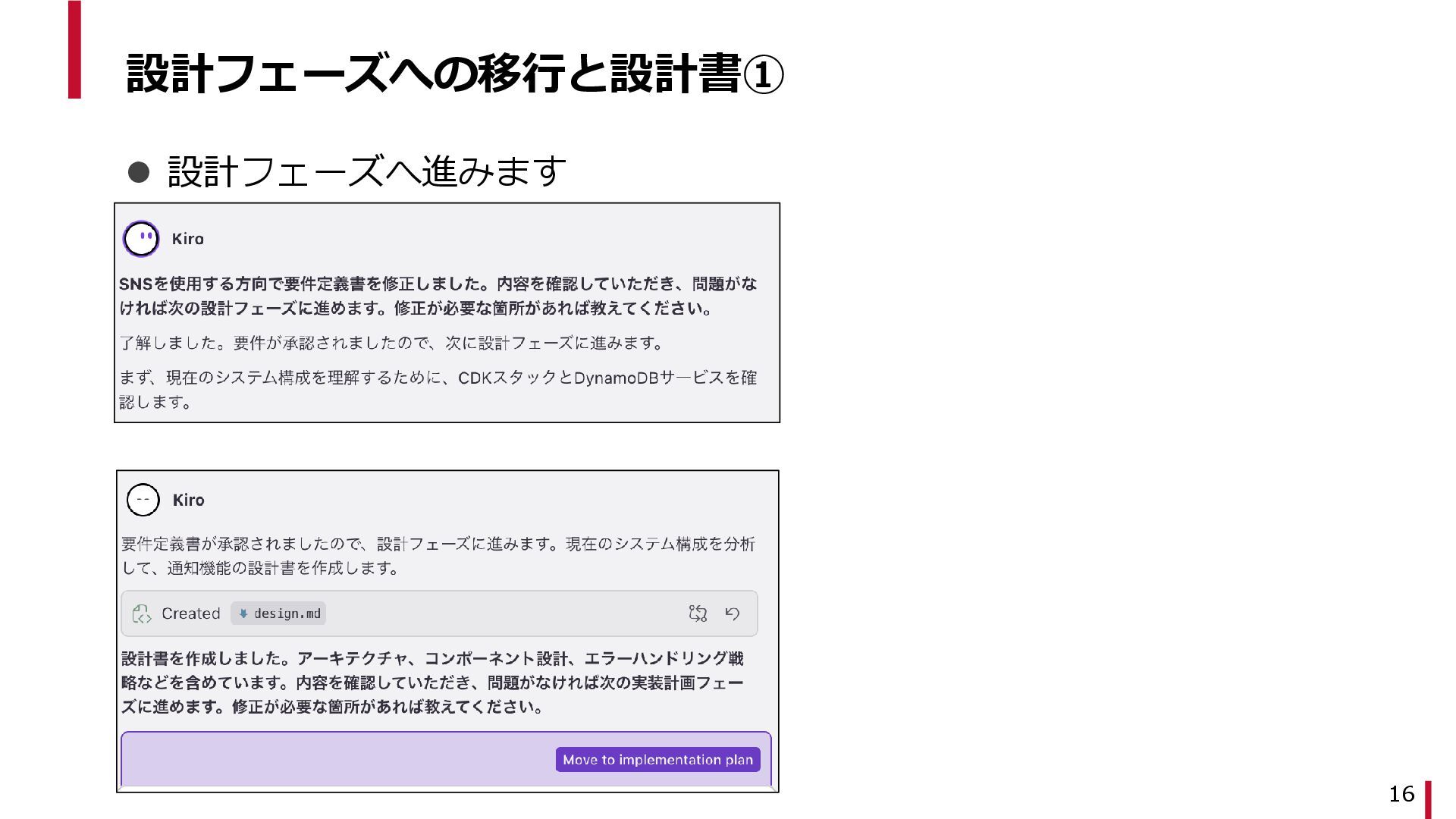The height and width of the screenshot is (819, 1456).
Task: Click the view changes icon in Created row
Action: 698,613
